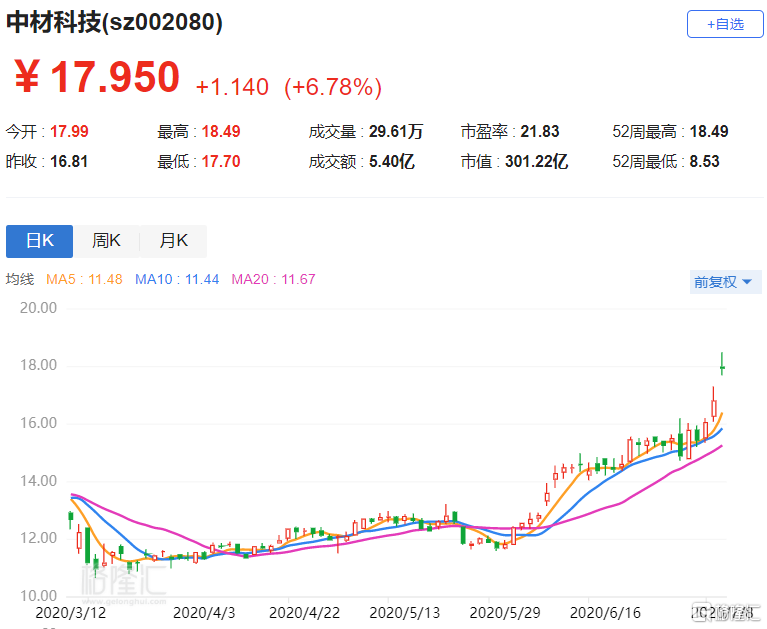Click the 18.00 price axis label
Viewport: 767px width, 629px height.
38,365
